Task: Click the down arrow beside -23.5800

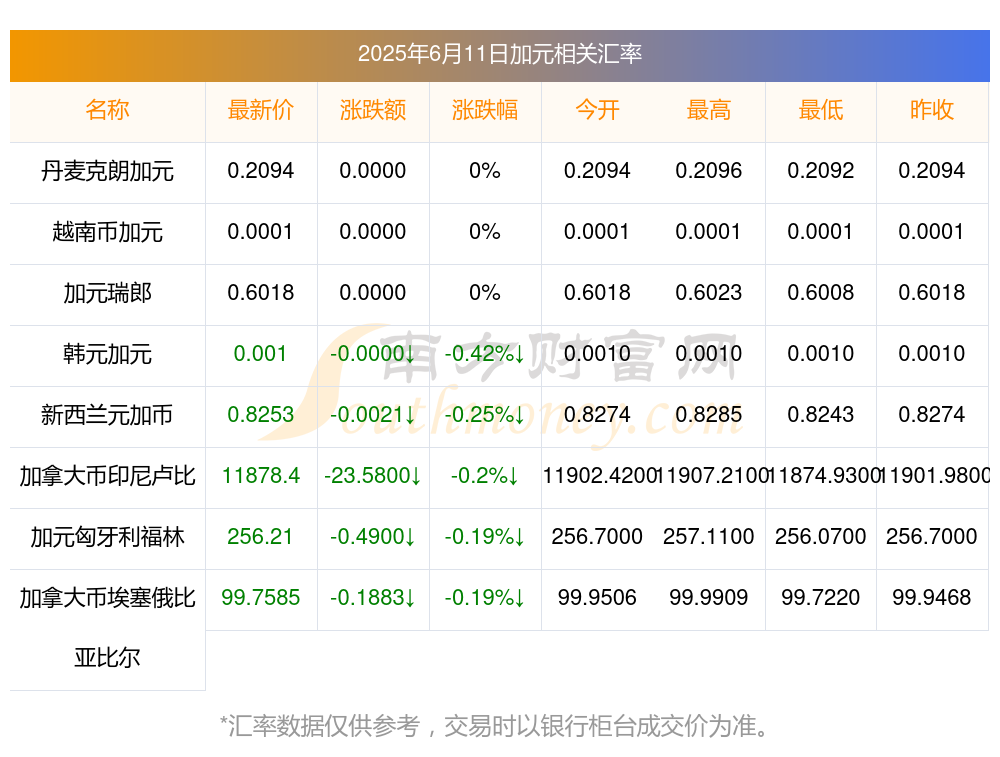Action: pyautogui.click(x=416, y=476)
